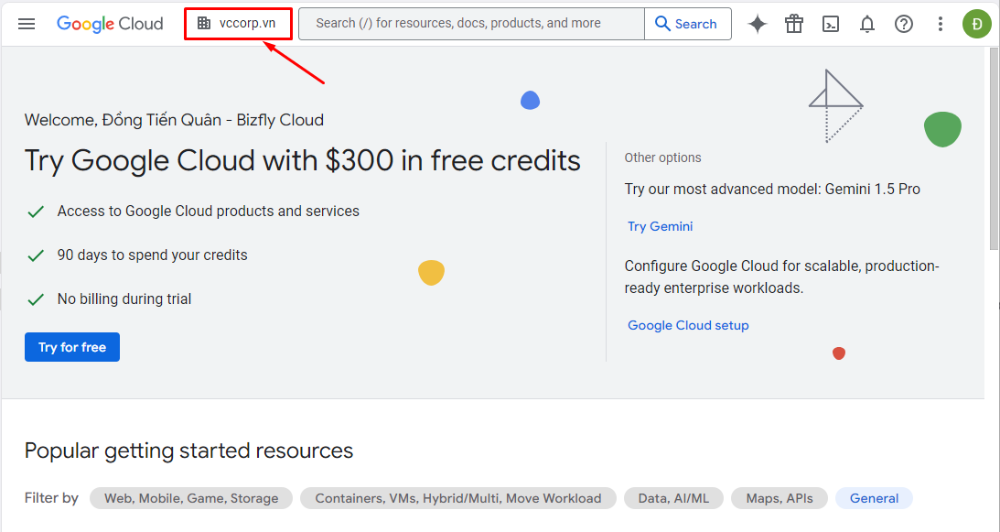
Task: Click 'Try our most advanced model' text
Action: tap(772, 189)
